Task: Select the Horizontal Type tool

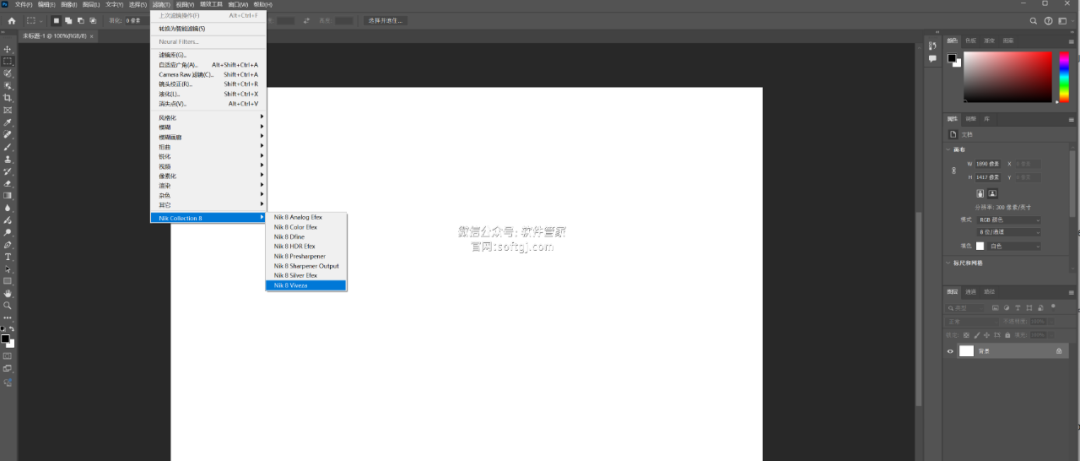Action: [8, 256]
